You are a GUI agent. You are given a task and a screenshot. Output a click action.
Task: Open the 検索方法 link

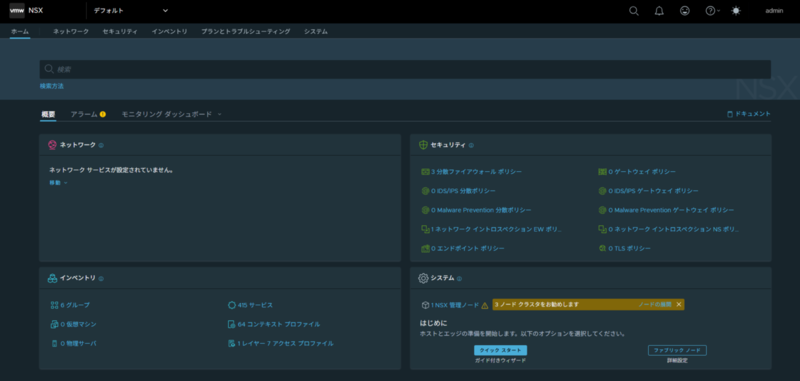click(52, 86)
